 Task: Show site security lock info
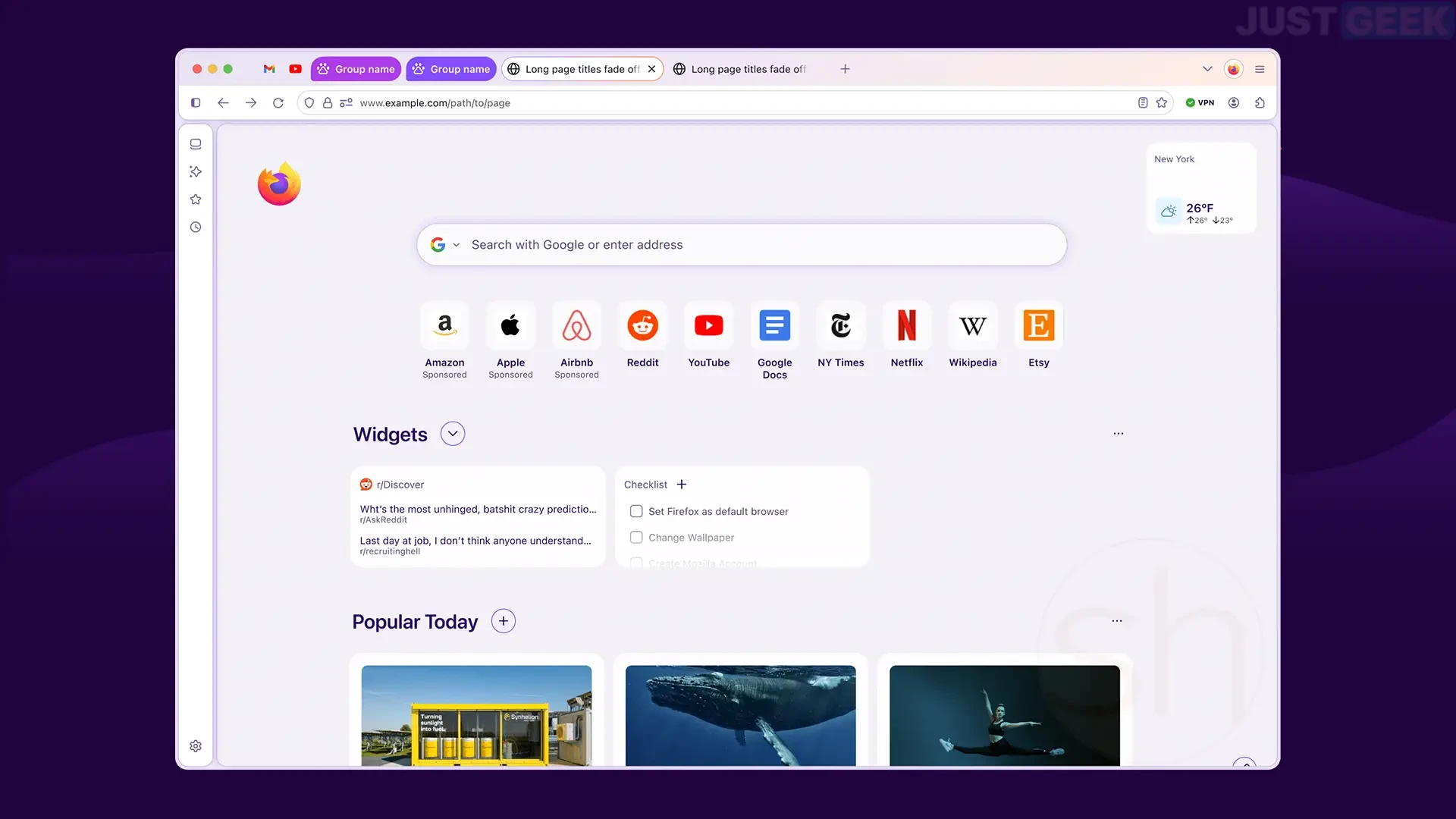click(328, 103)
